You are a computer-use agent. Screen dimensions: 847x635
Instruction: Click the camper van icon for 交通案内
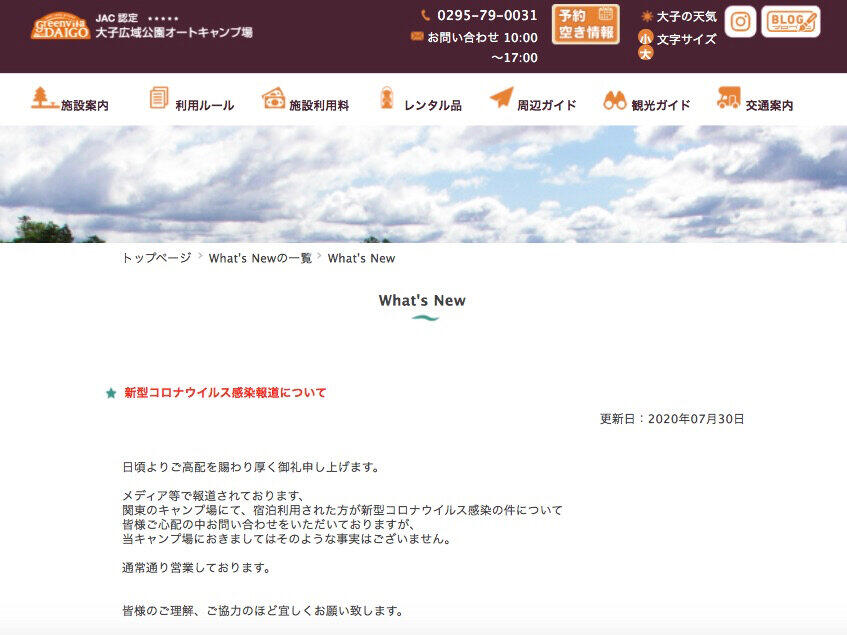point(728,98)
